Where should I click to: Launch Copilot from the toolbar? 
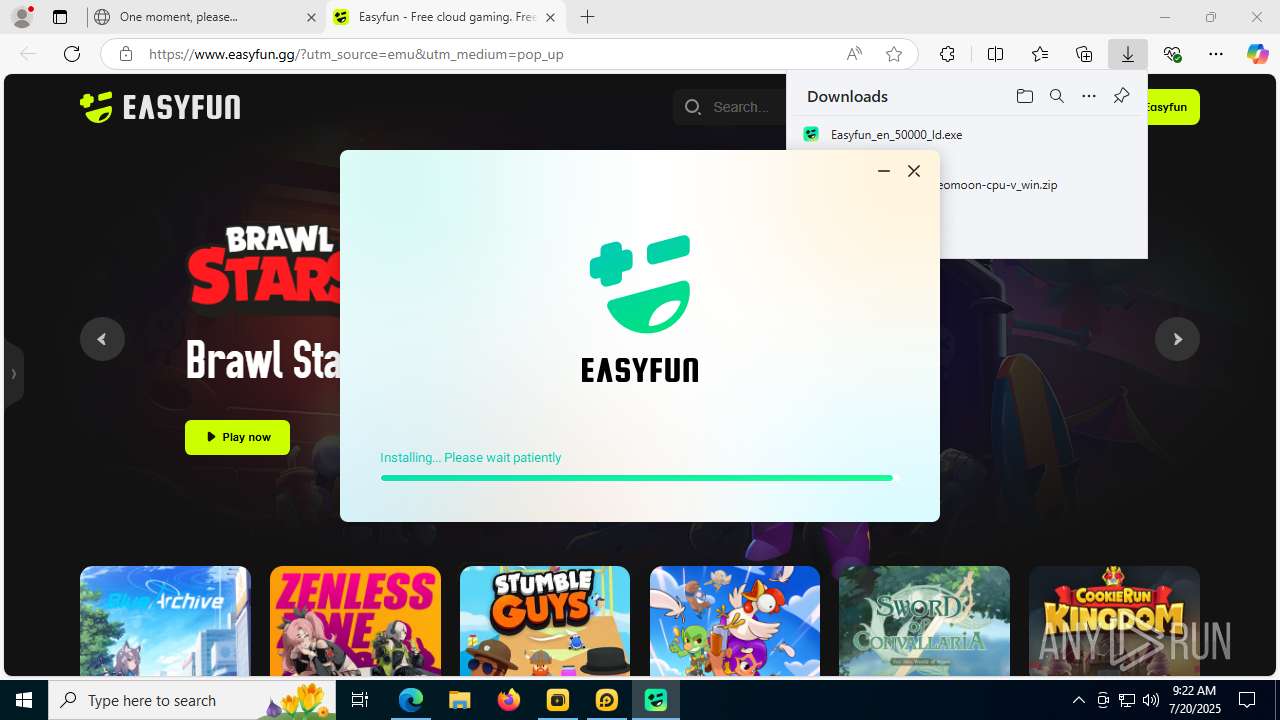pos(1257,54)
